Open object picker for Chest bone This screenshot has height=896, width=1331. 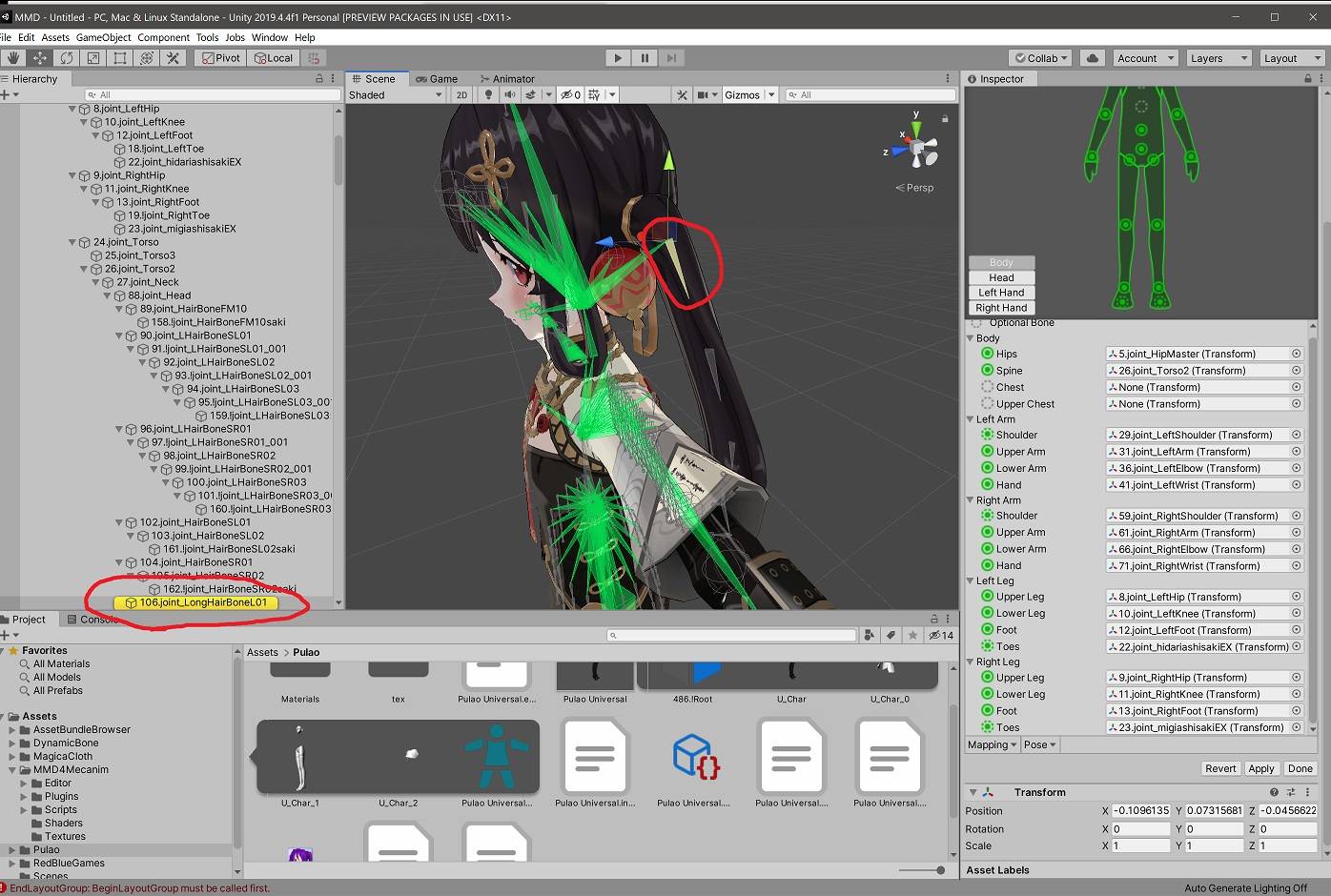tap(1297, 387)
